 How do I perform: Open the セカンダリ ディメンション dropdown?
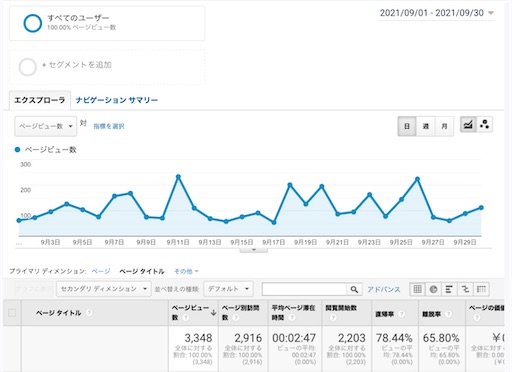click(104, 289)
